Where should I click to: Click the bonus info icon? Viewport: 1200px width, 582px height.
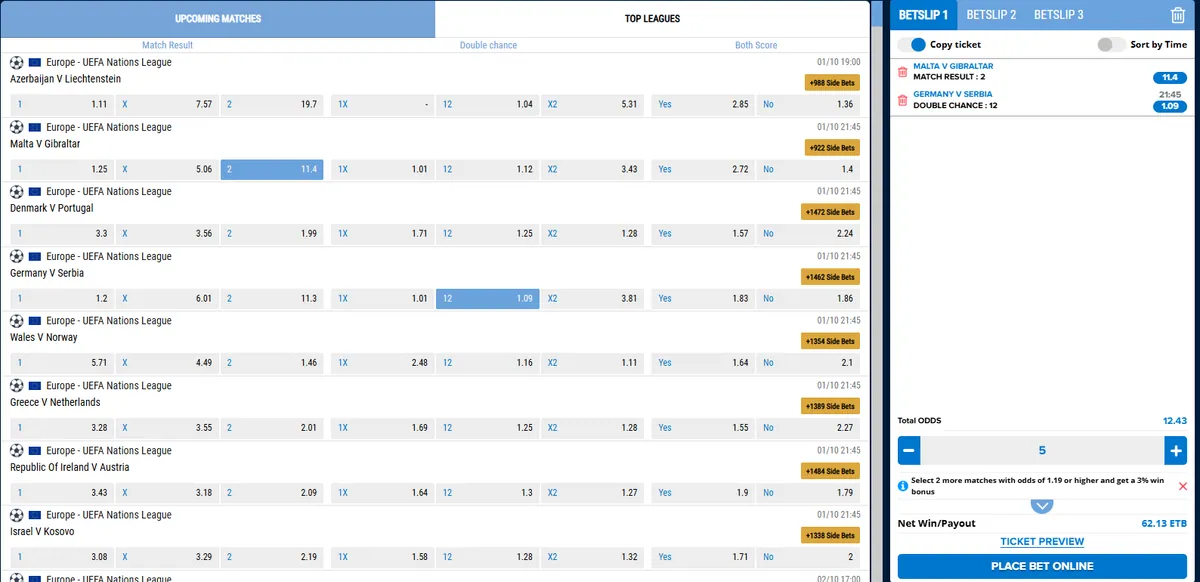click(903, 486)
